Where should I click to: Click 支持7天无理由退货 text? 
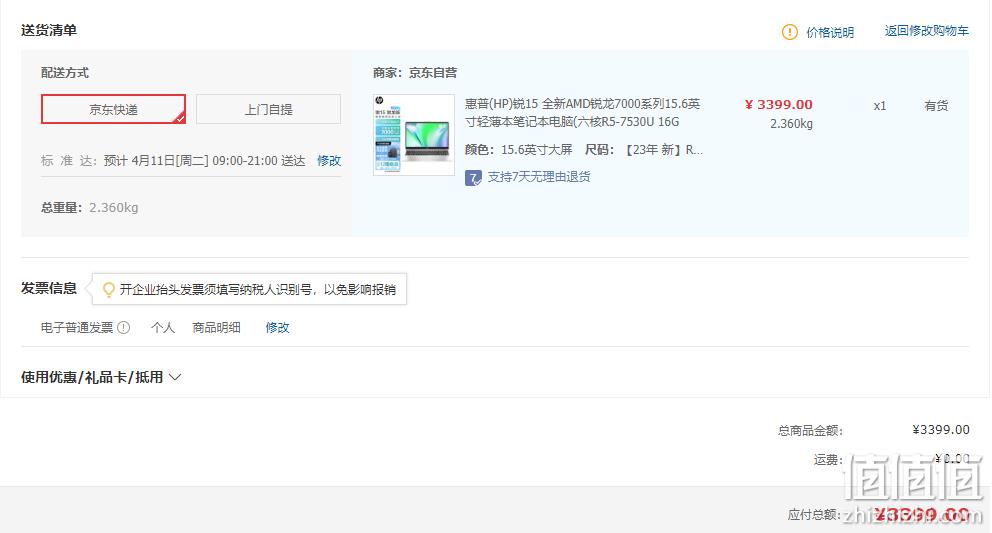pos(538,177)
